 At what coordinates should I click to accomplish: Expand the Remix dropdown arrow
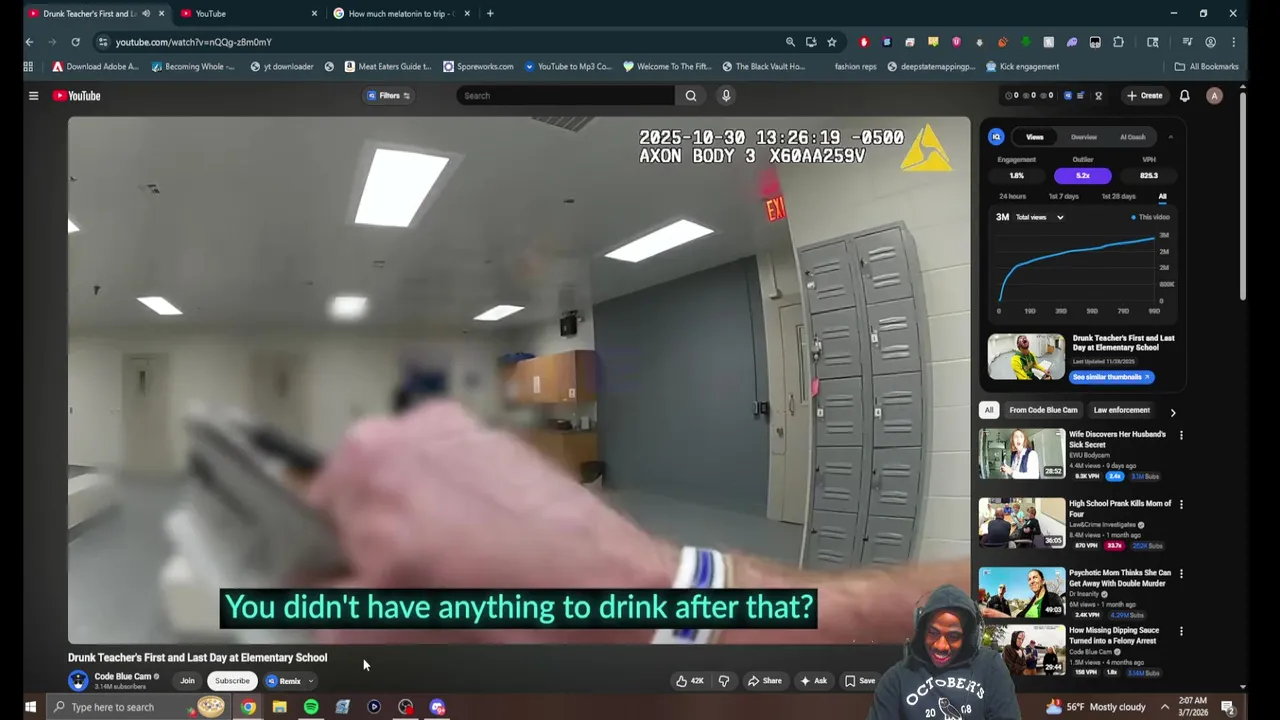tap(311, 681)
